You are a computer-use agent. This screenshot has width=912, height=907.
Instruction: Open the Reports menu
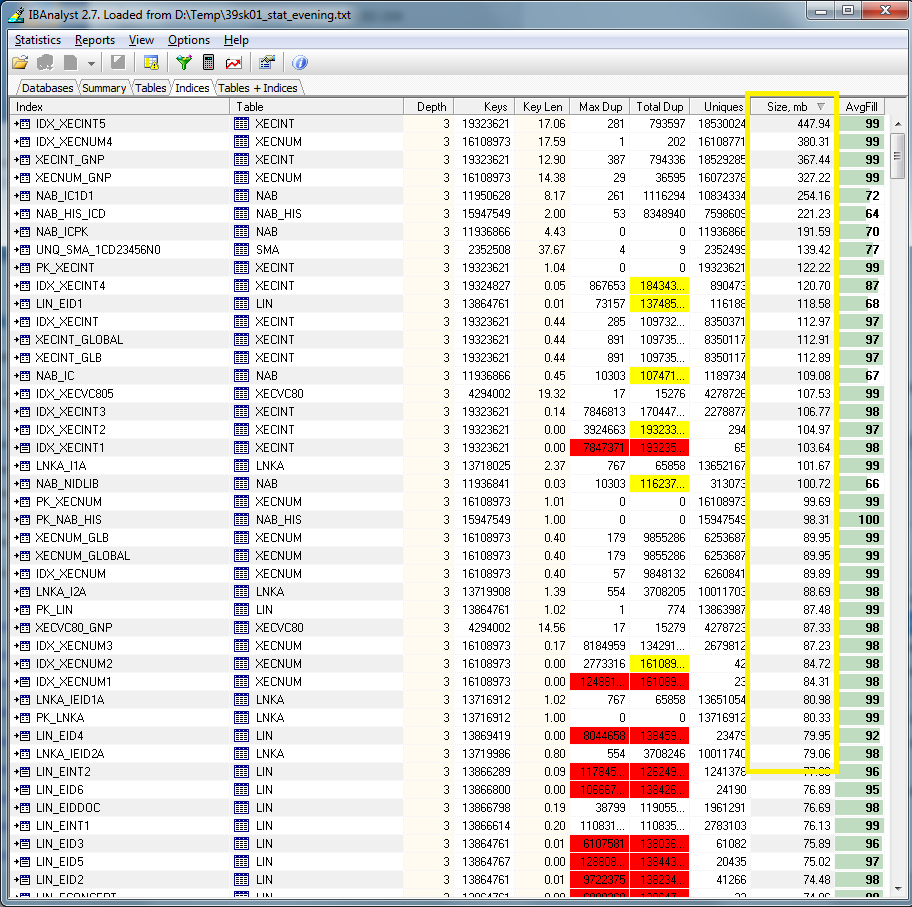[95, 40]
